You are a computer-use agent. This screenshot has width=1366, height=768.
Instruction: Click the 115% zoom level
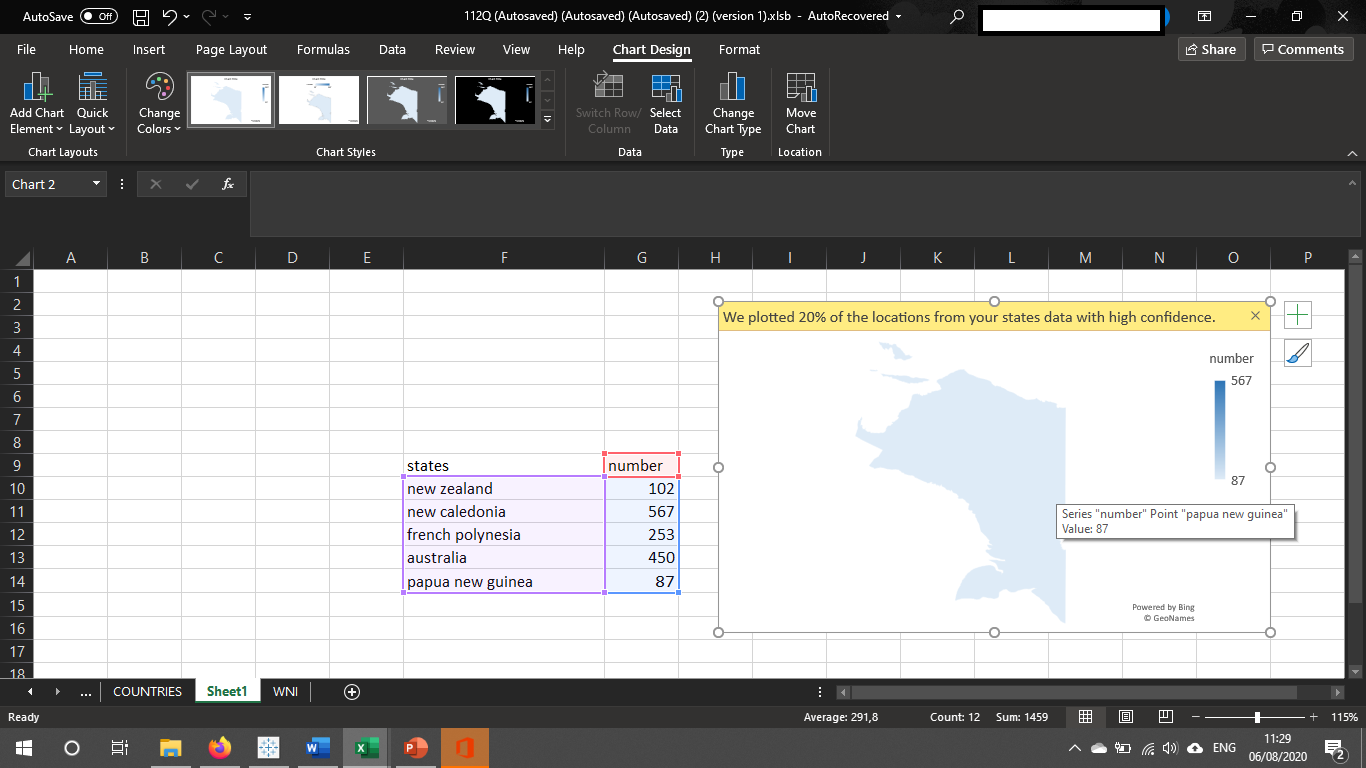click(x=1344, y=717)
